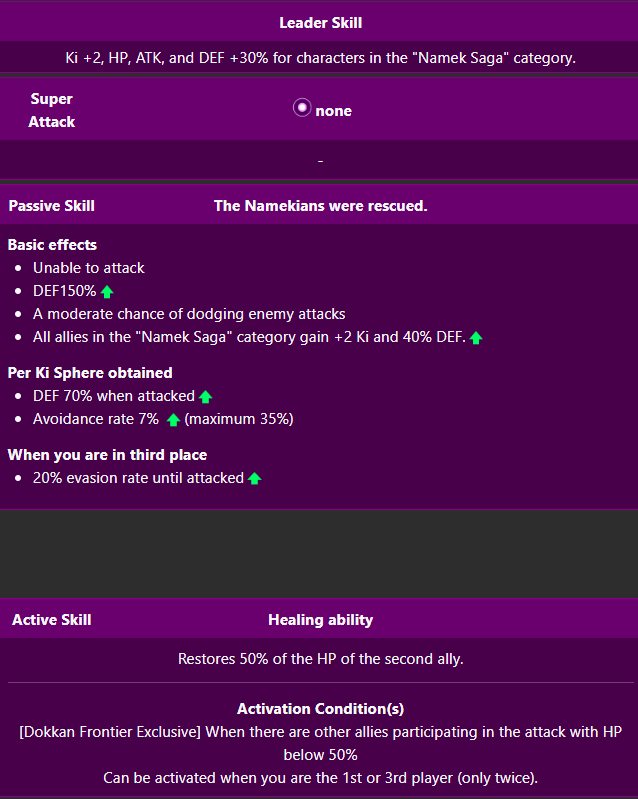
Task: Click green arrow after Namek Saga allies 40% DEF
Action: [x=476, y=338]
